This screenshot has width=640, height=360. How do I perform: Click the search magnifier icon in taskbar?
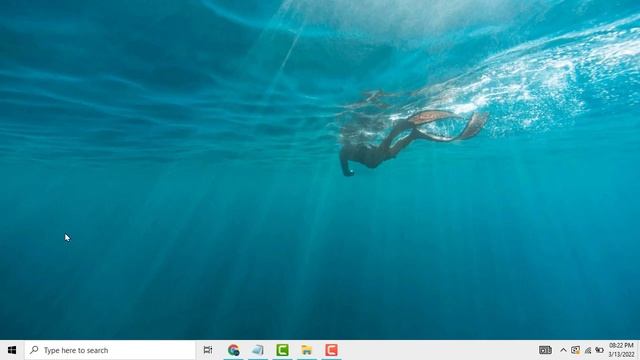click(34, 350)
